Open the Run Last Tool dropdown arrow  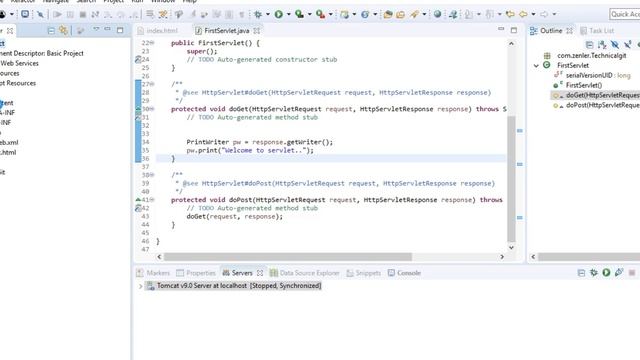tap(331, 14)
